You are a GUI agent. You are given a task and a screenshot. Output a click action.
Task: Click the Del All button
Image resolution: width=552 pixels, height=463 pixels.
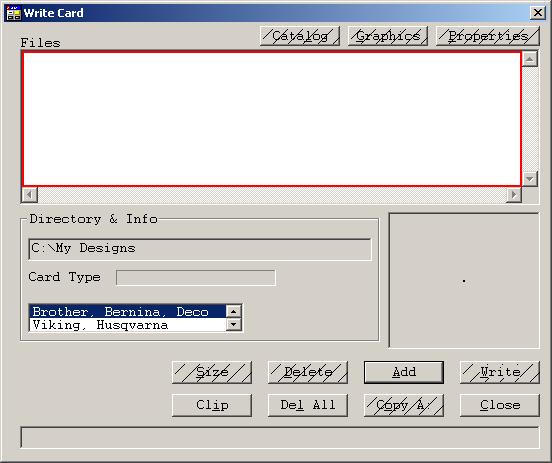[308, 405]
